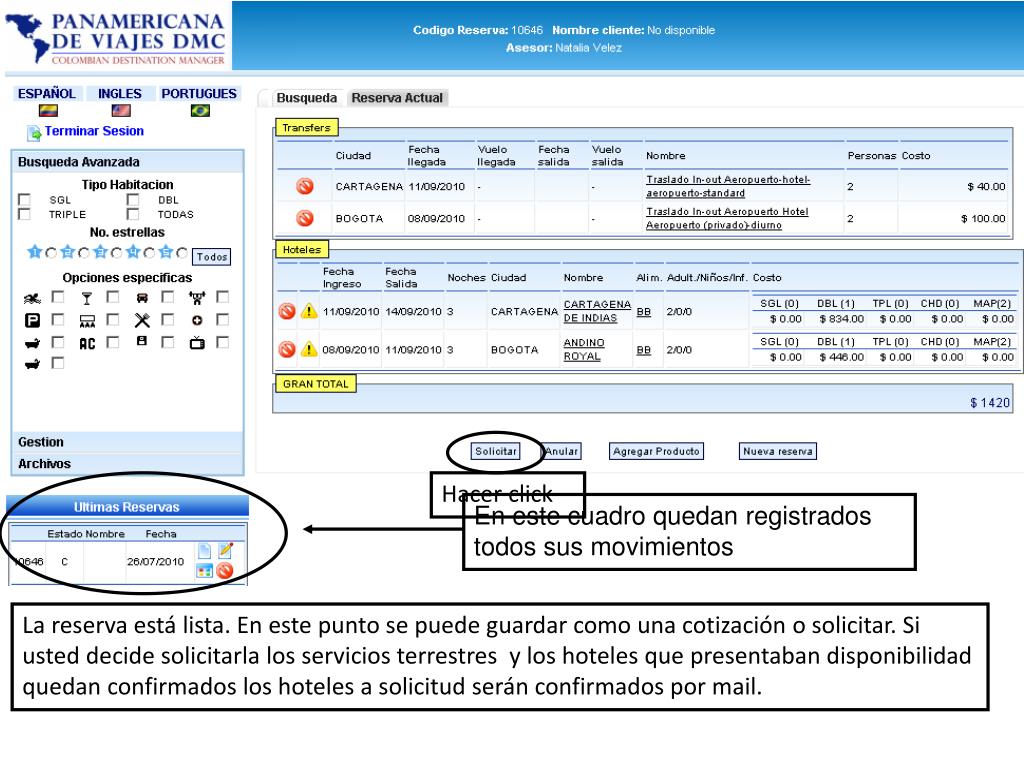The width and height of the screenshot is (1024, 768).
Task: Switch language to ESPAÑOL
Action: click(47, 94)
